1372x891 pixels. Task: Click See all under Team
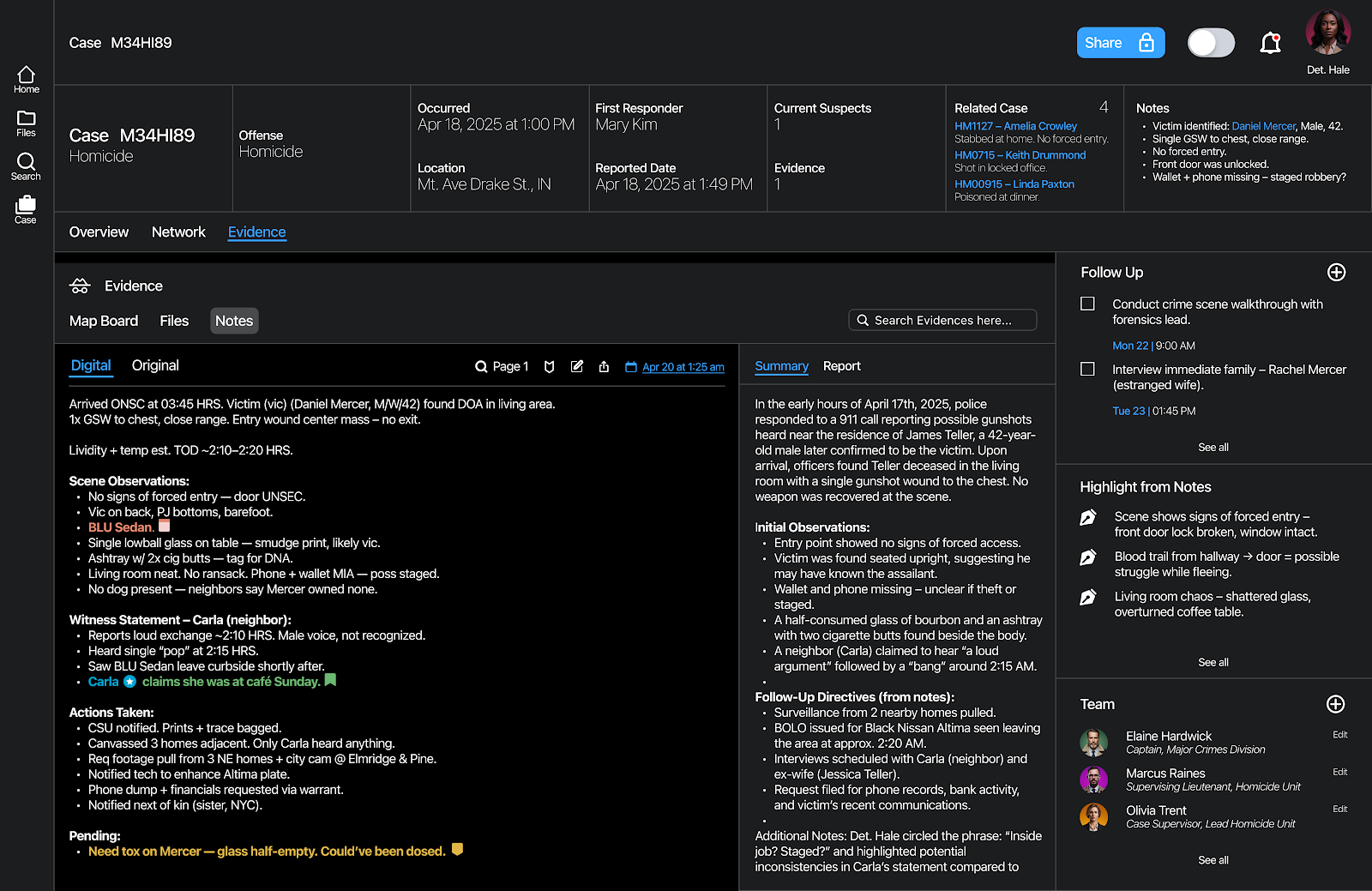1213,861
